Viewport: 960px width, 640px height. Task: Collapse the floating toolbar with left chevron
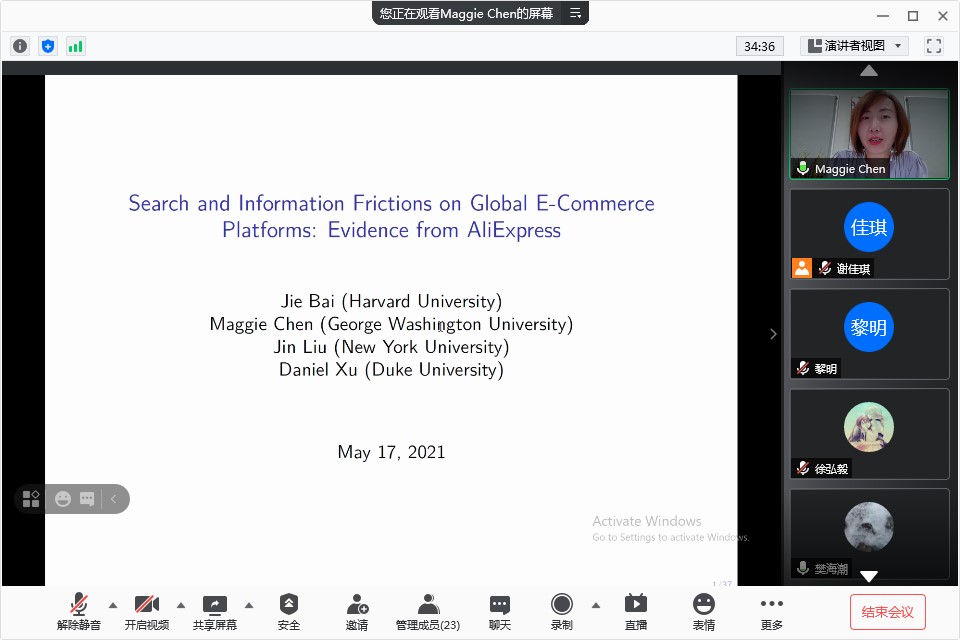[x=113, y=499]
